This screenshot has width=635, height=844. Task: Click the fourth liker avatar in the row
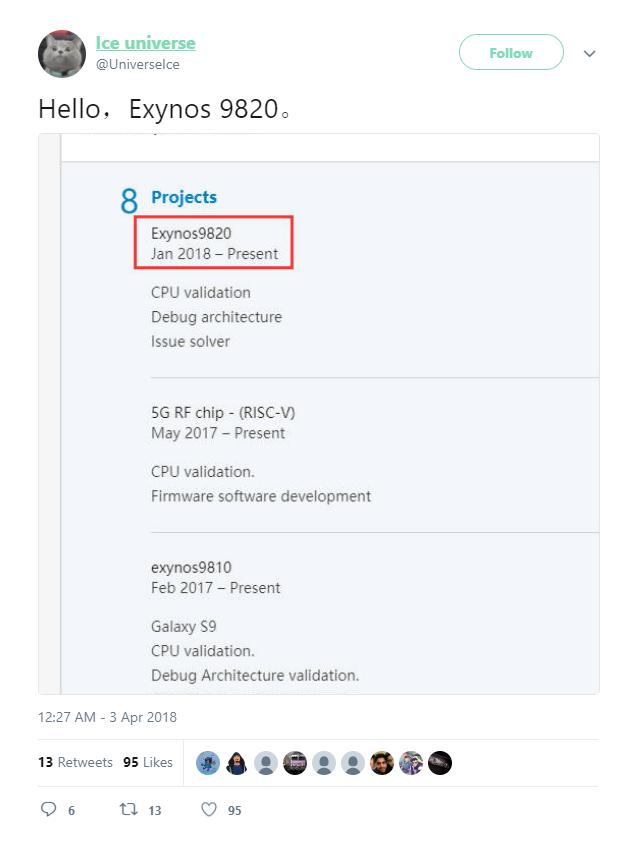pyautogui.click(x=295, y=763)
